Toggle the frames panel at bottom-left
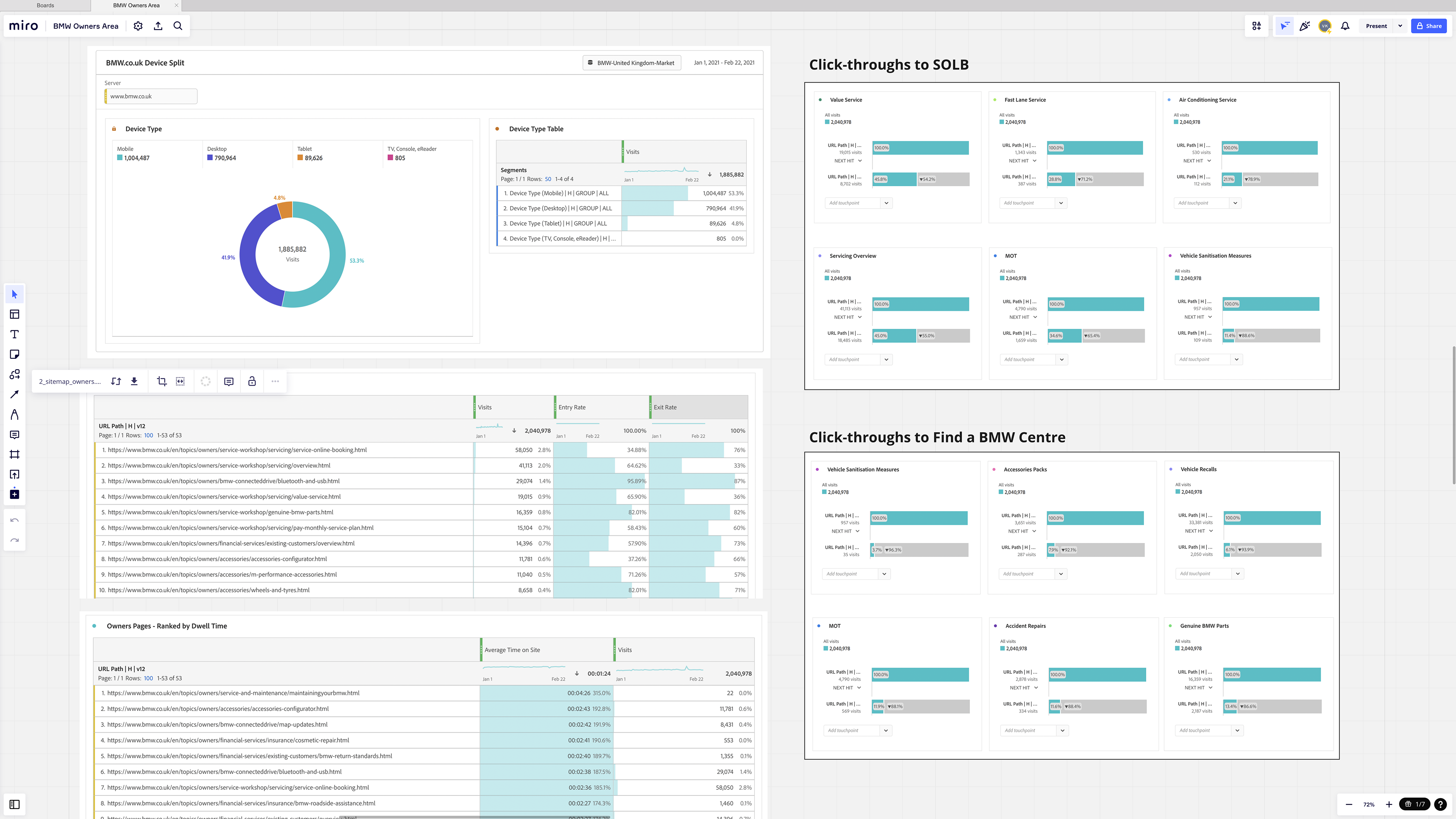The height and width of the screenshot is (819, 1456). tap(15, 804)
